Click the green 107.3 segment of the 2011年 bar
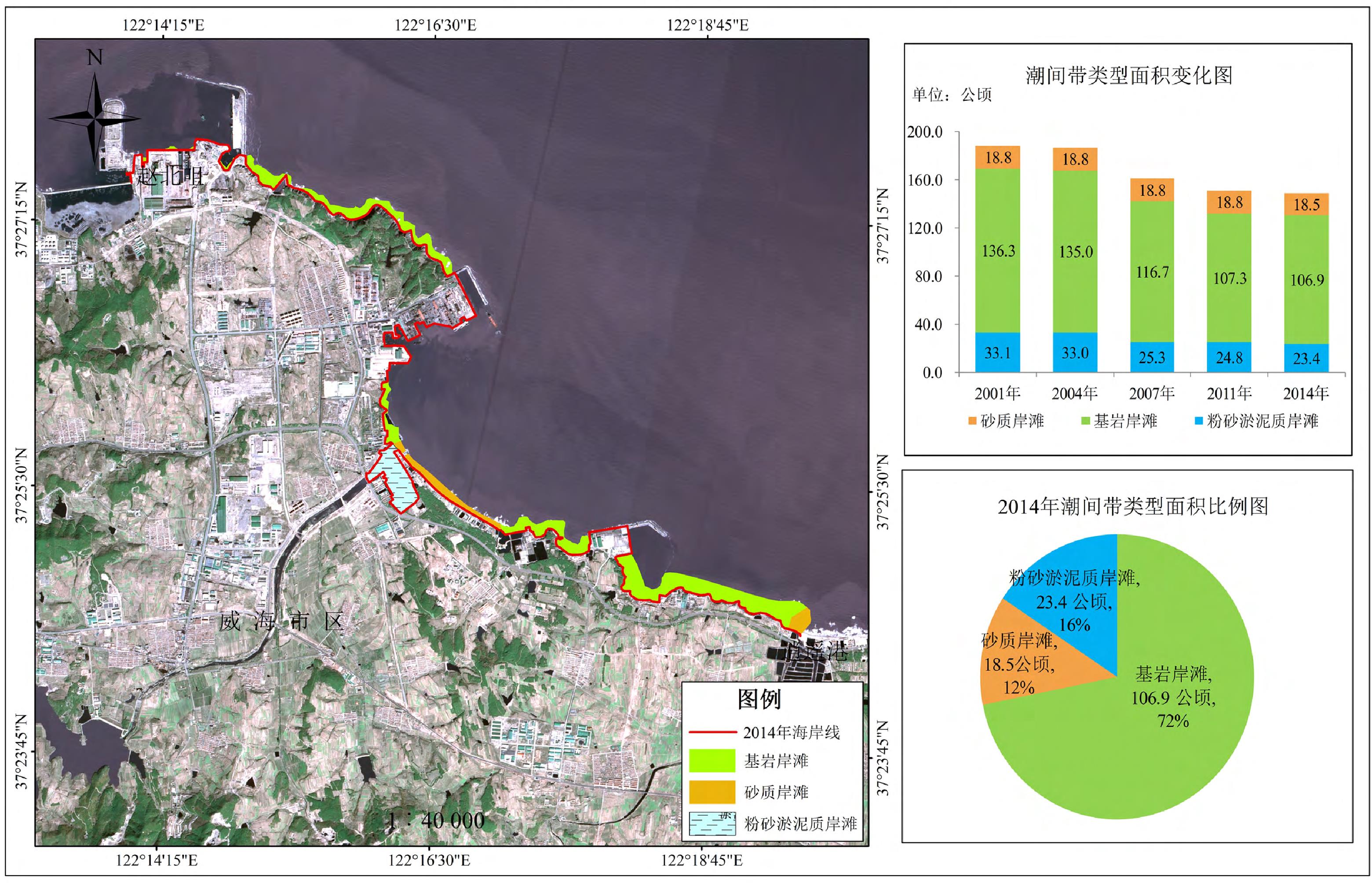Screen dimensions: 1372x883 [x=1229, y=278]
